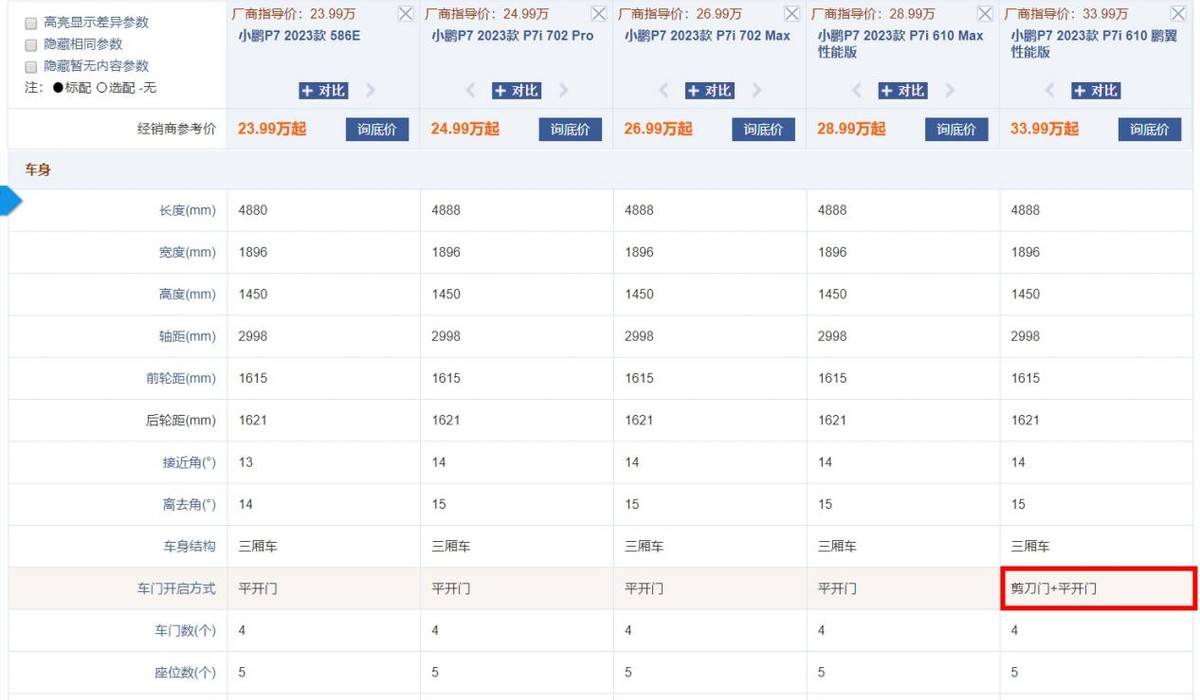
Task: Click 询底价 for the 26.99万 model
Action: point(763,129)
